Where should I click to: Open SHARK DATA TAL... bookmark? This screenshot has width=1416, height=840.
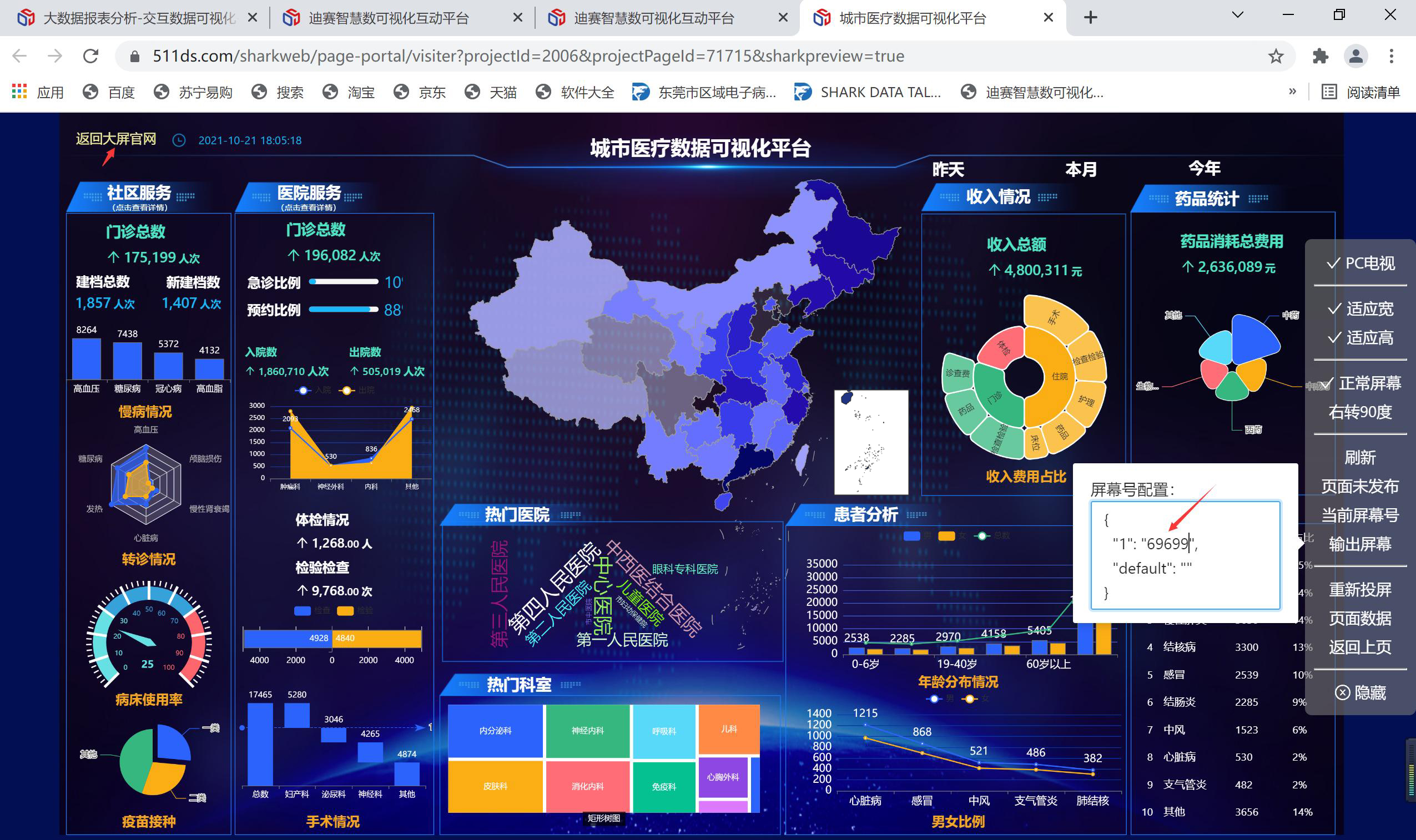tap(867, 92)
